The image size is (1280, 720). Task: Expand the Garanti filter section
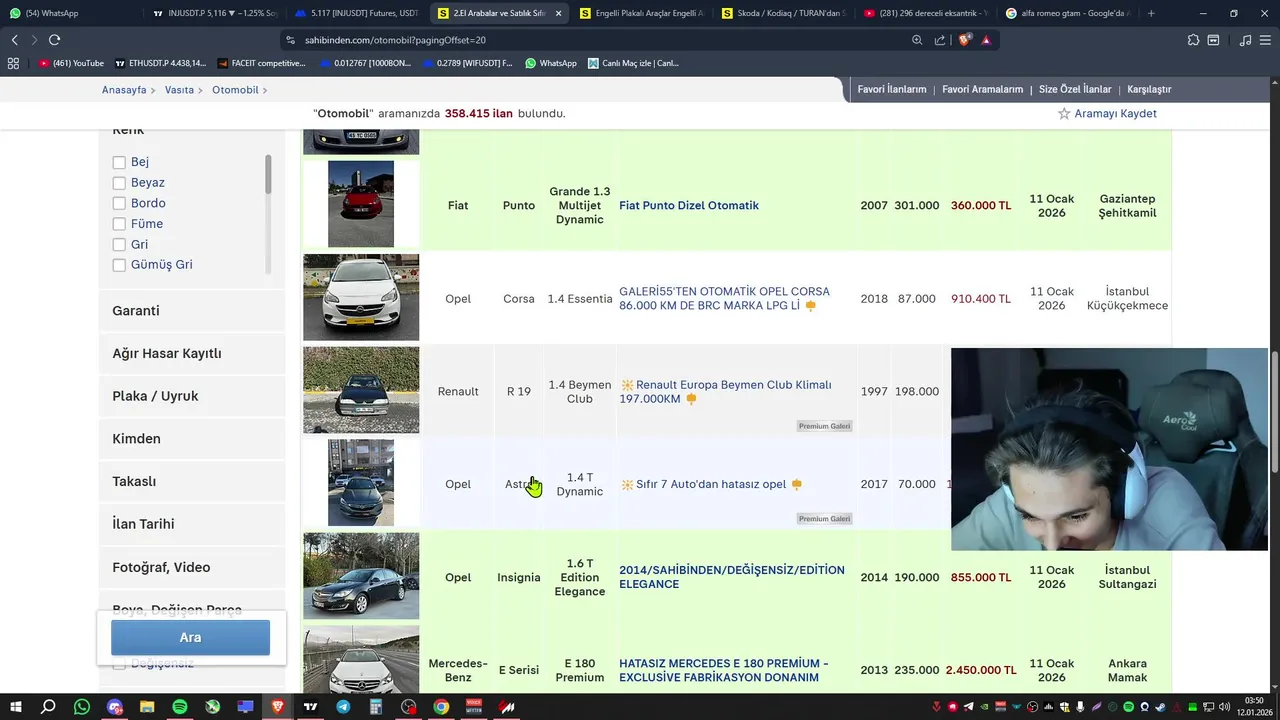[x=192, y=311]
